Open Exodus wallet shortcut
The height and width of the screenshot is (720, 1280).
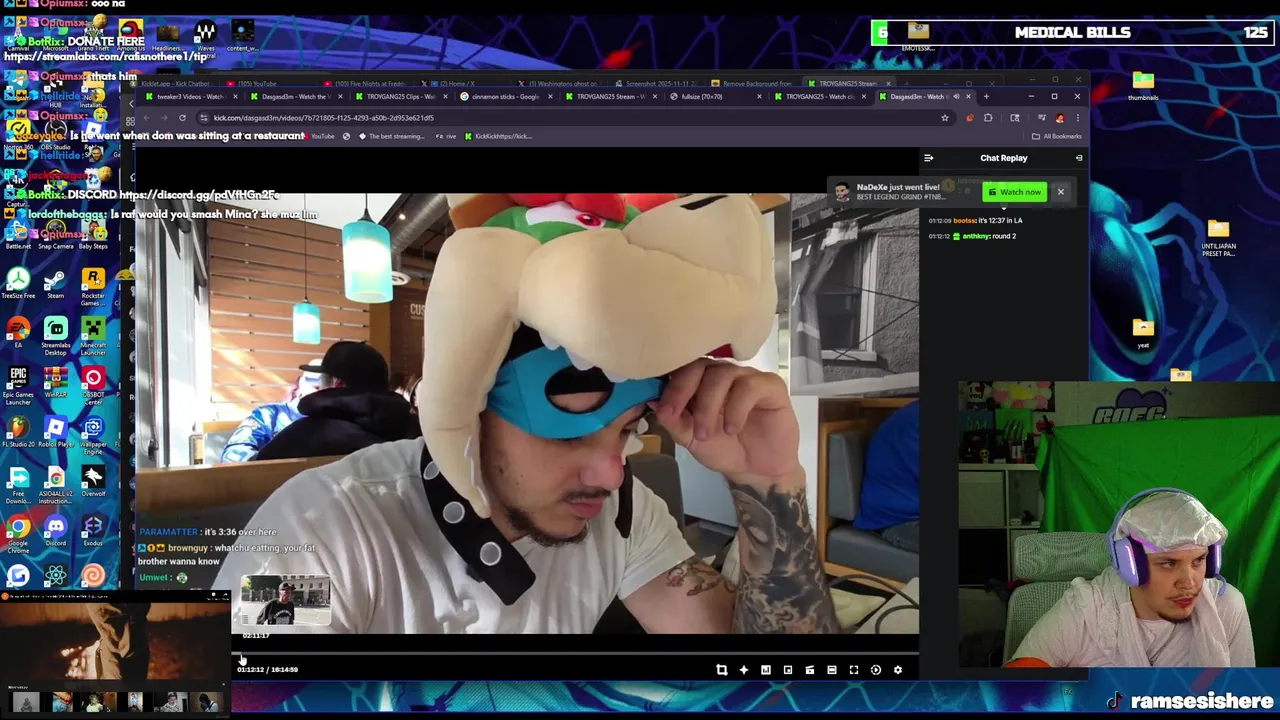[93, 531]
